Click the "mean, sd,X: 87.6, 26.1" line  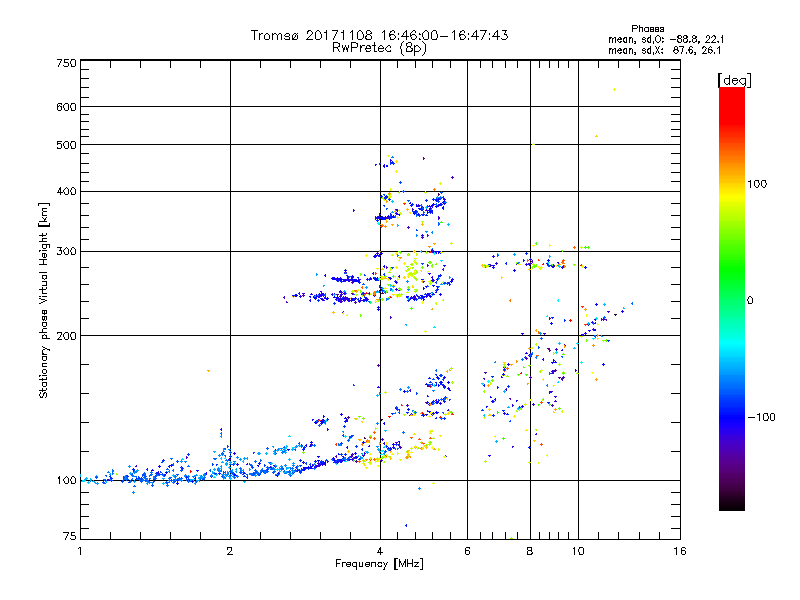(664, 50)
